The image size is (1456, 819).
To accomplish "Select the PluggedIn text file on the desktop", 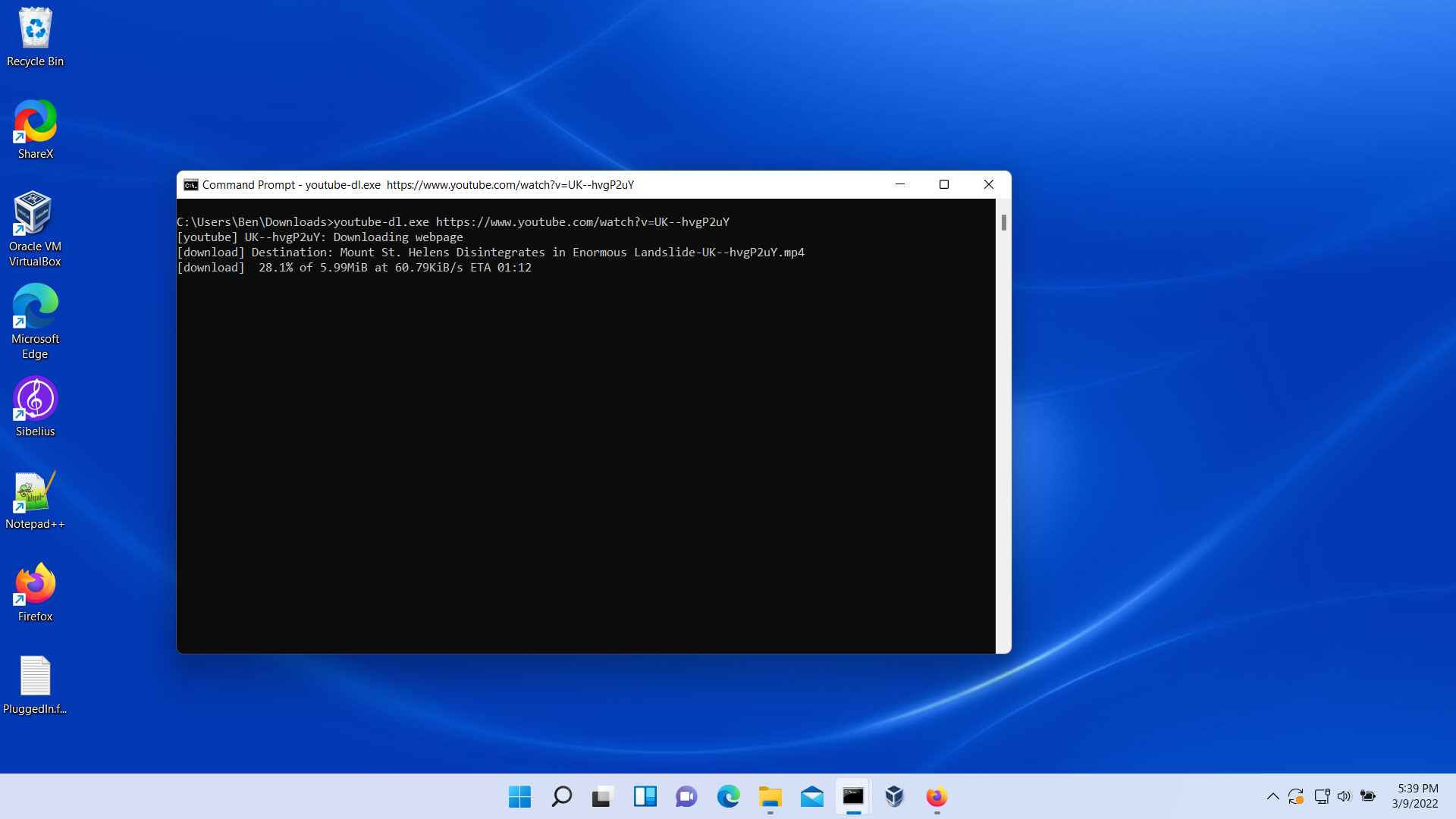I will [35, 678].
